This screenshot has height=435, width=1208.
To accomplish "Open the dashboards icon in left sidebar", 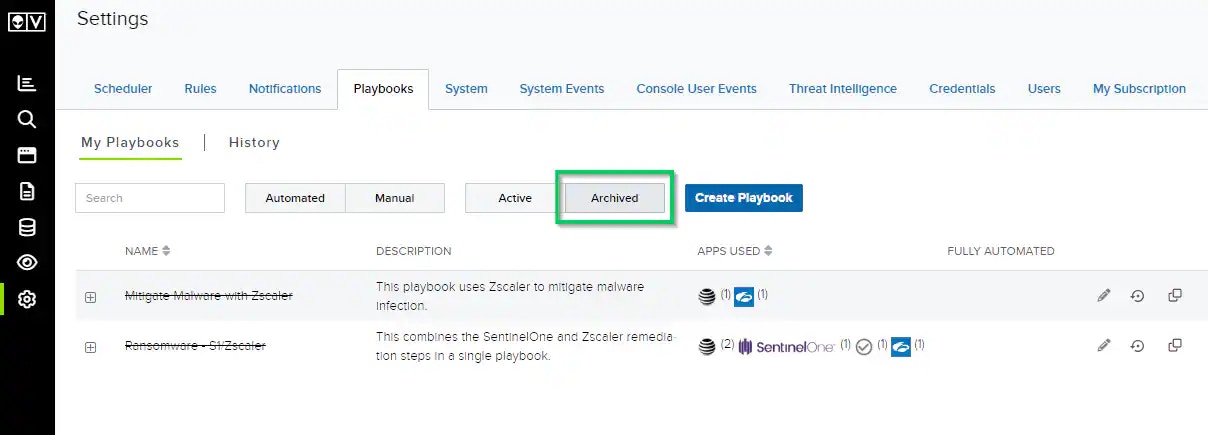I will (x=27, y=84).
